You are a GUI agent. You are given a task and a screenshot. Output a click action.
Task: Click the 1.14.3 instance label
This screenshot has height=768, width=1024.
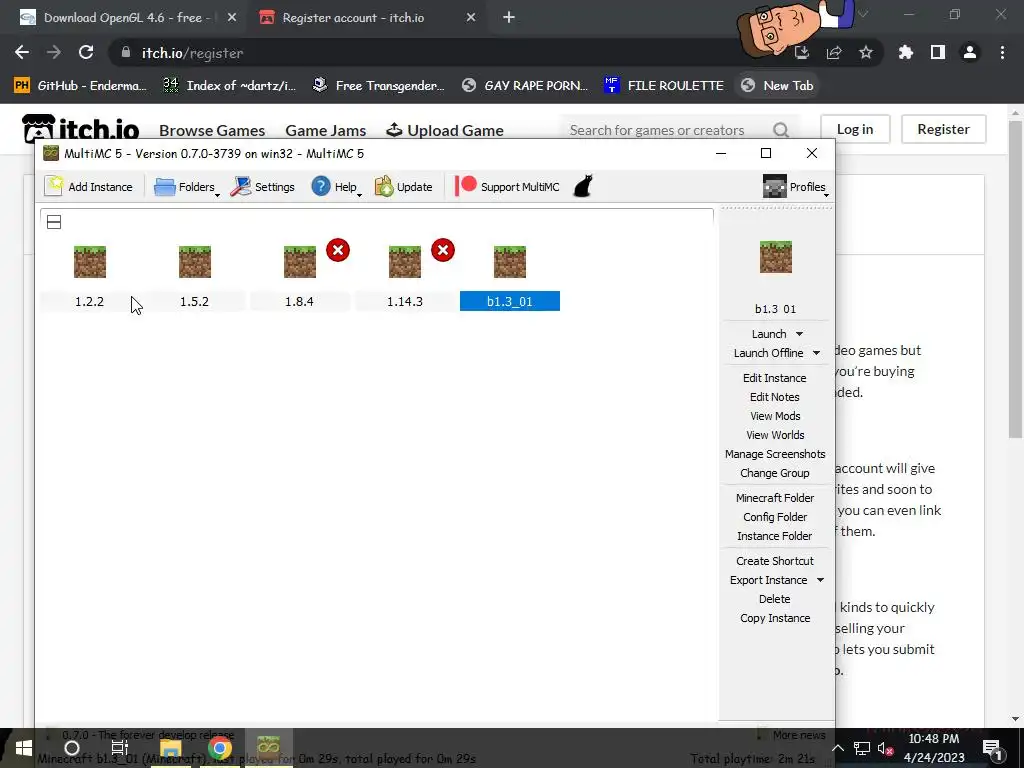[x=405, y=301]
